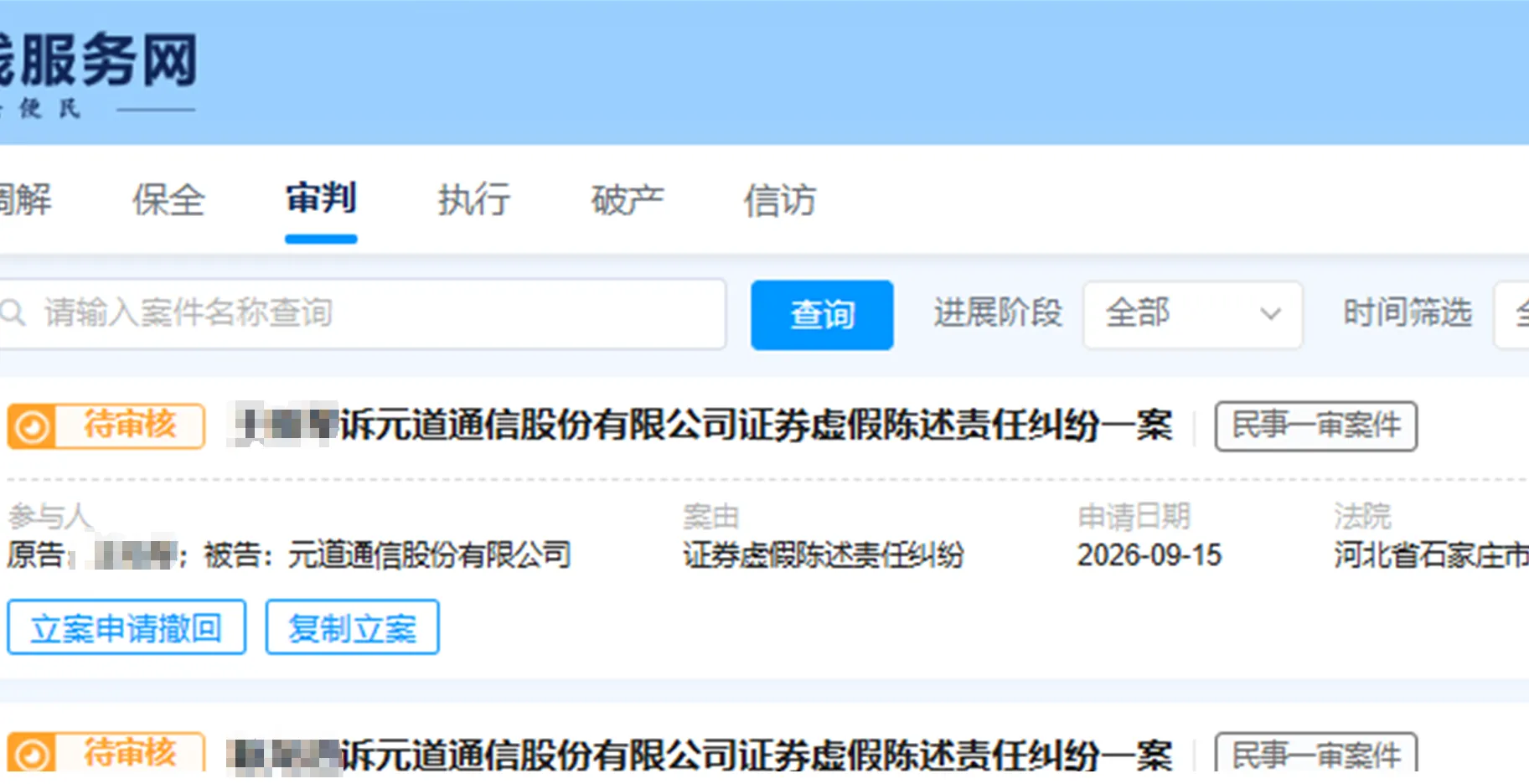This screenshot has height=784, width=1529.
Task: Click the 河北省石家庄市 court name
Action: (x=1432, y=554)
